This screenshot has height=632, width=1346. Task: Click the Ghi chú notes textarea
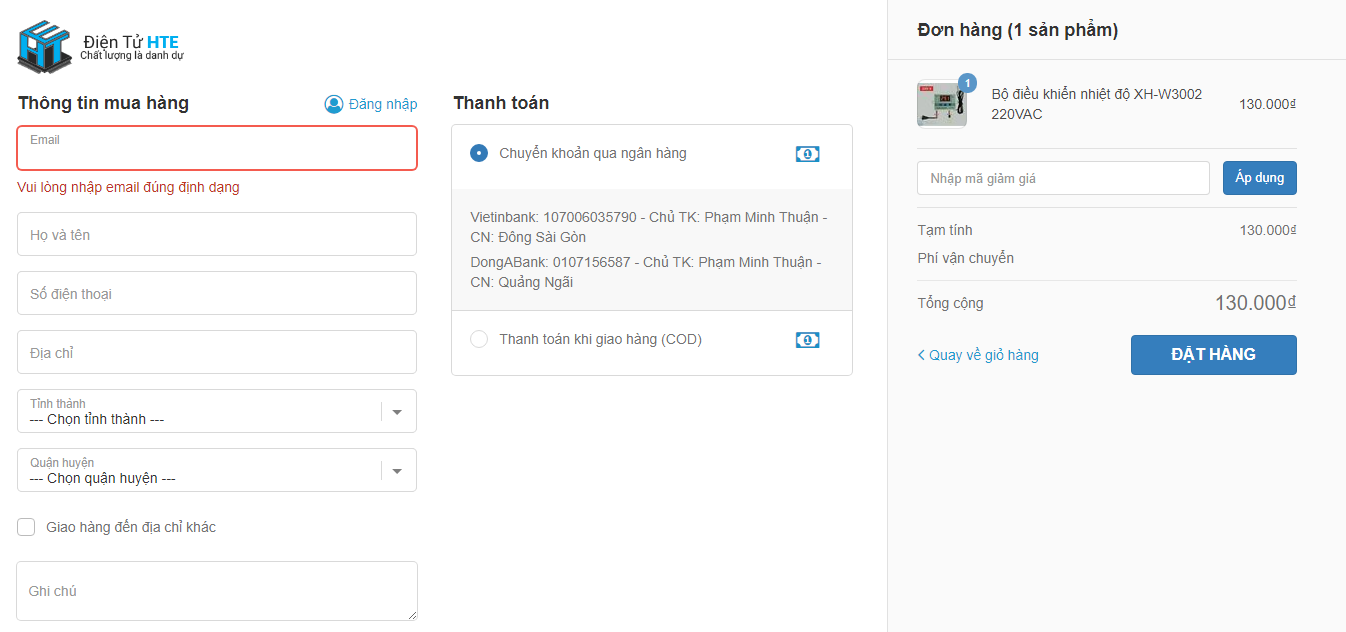click(x=217, y=591)
